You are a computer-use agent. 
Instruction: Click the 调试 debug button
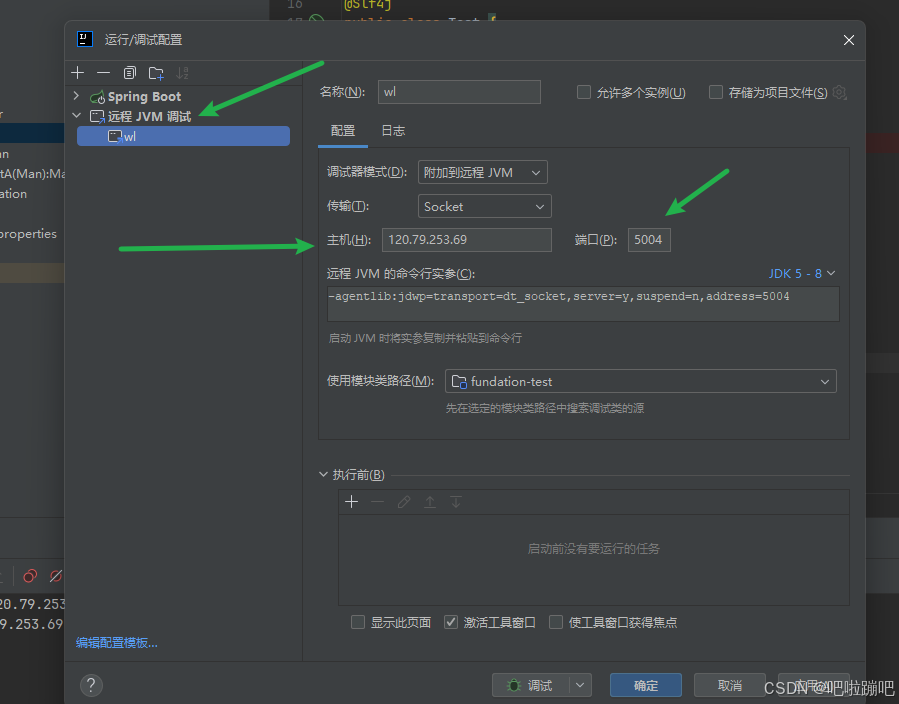pos(530,685)
